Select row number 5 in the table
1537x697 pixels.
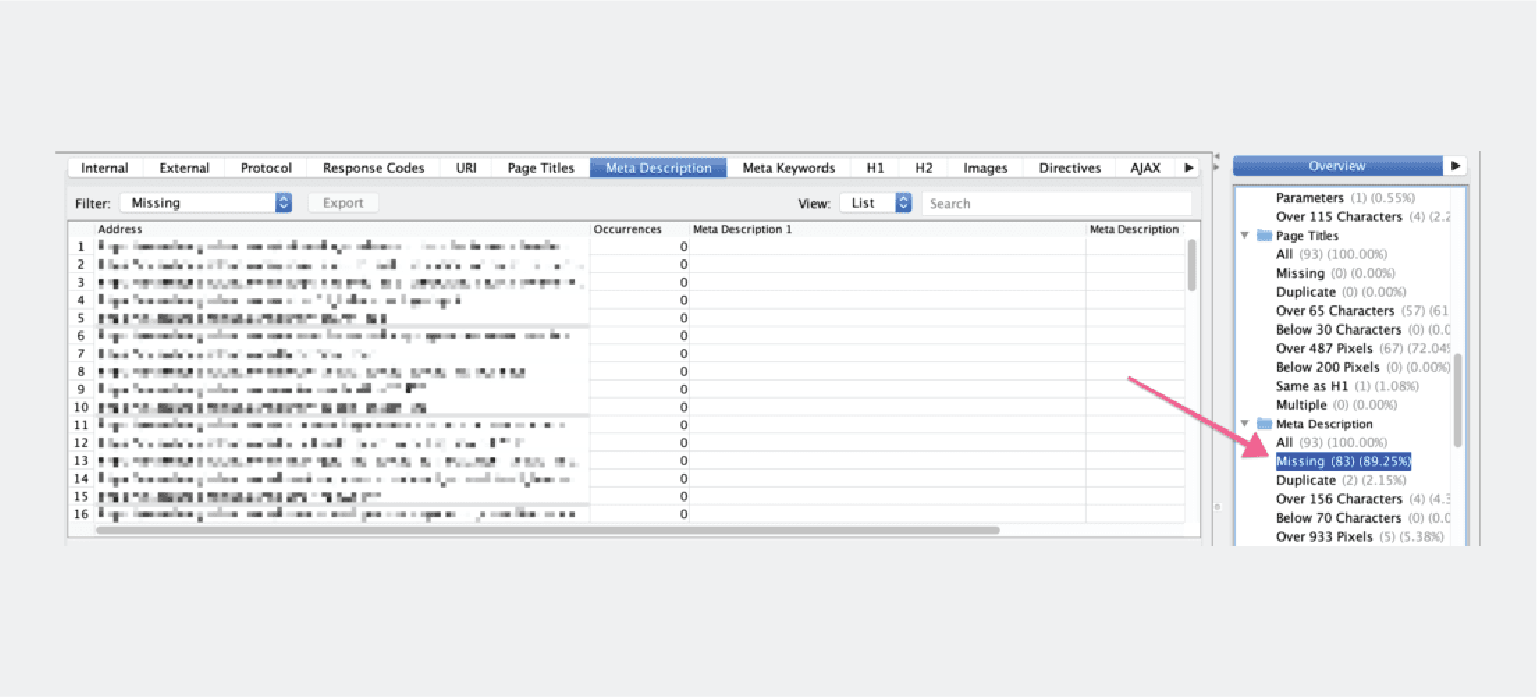coord(82,318)
